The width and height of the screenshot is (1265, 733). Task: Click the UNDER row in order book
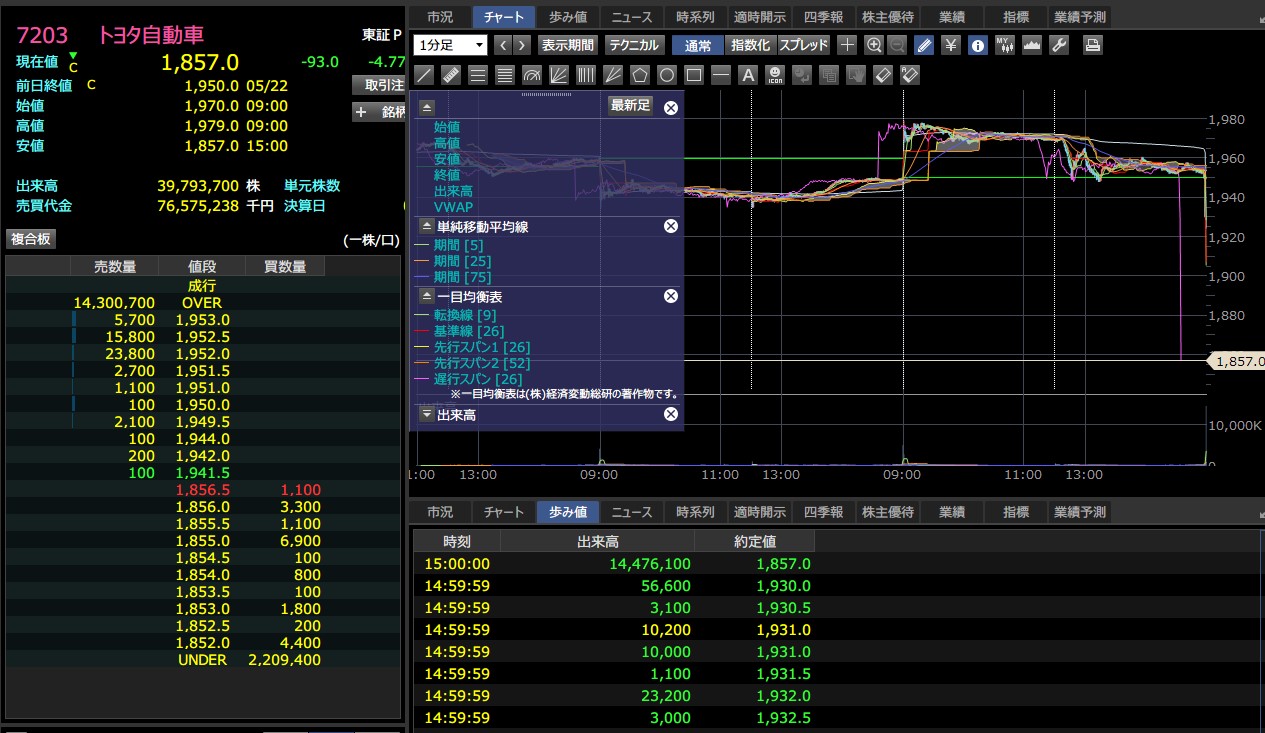pyautogui.click(x=203, y=660)
